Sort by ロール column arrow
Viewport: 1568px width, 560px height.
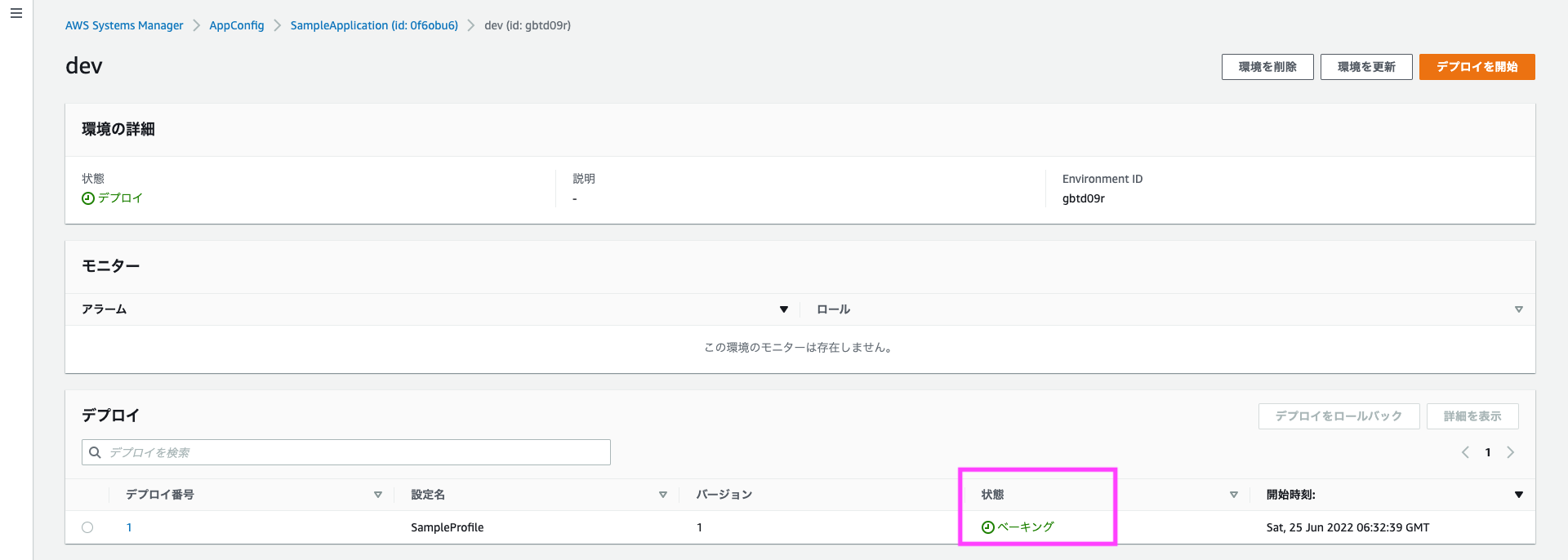tap(1518, 309)
